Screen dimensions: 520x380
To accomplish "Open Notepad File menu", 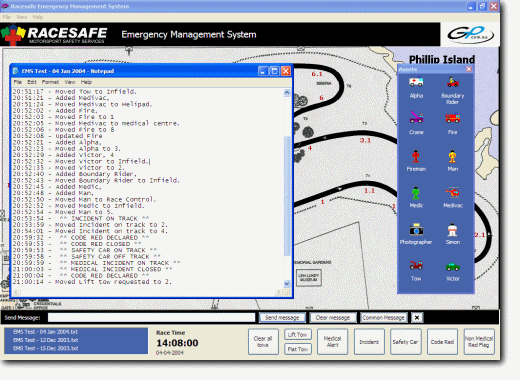I will tap(18, 82).
